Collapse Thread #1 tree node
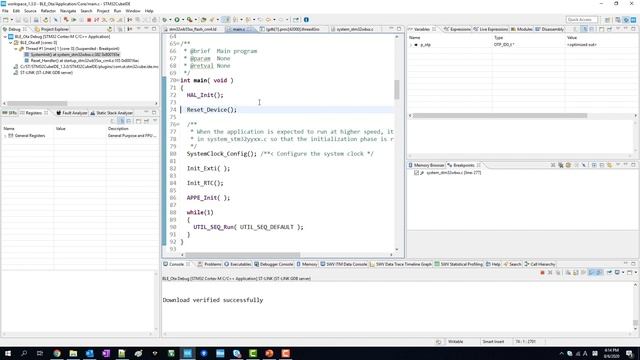This screenshot has width=640, height=360. coord(16,49)
